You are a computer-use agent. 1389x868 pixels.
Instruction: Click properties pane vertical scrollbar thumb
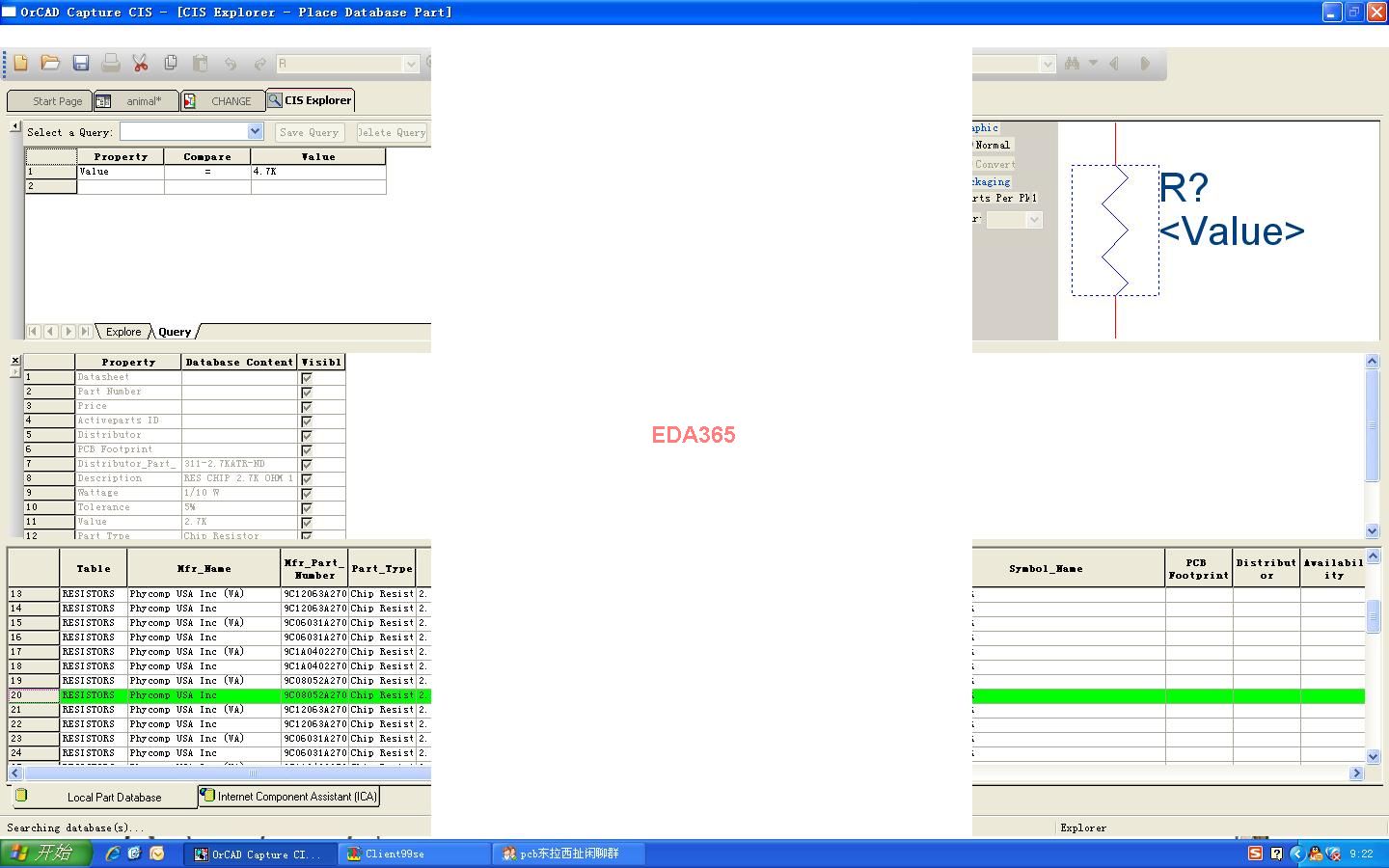click(x=1374, y=424)
